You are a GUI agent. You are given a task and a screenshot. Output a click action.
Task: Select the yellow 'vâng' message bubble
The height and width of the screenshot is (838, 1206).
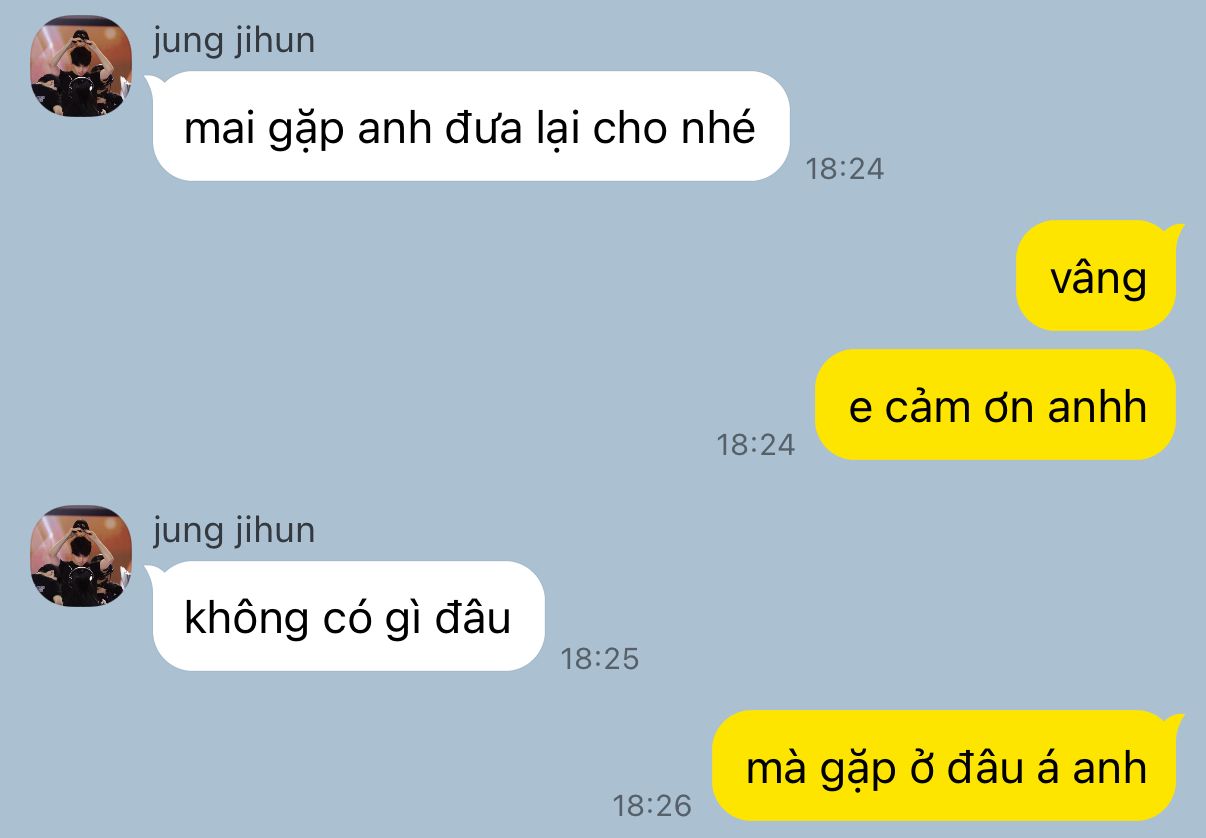(1098, 275)
